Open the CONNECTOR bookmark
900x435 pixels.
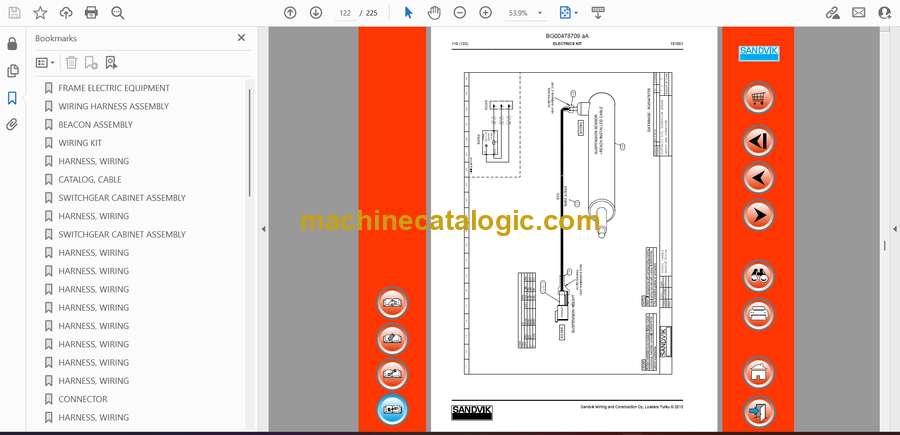[x=83, y=399]
